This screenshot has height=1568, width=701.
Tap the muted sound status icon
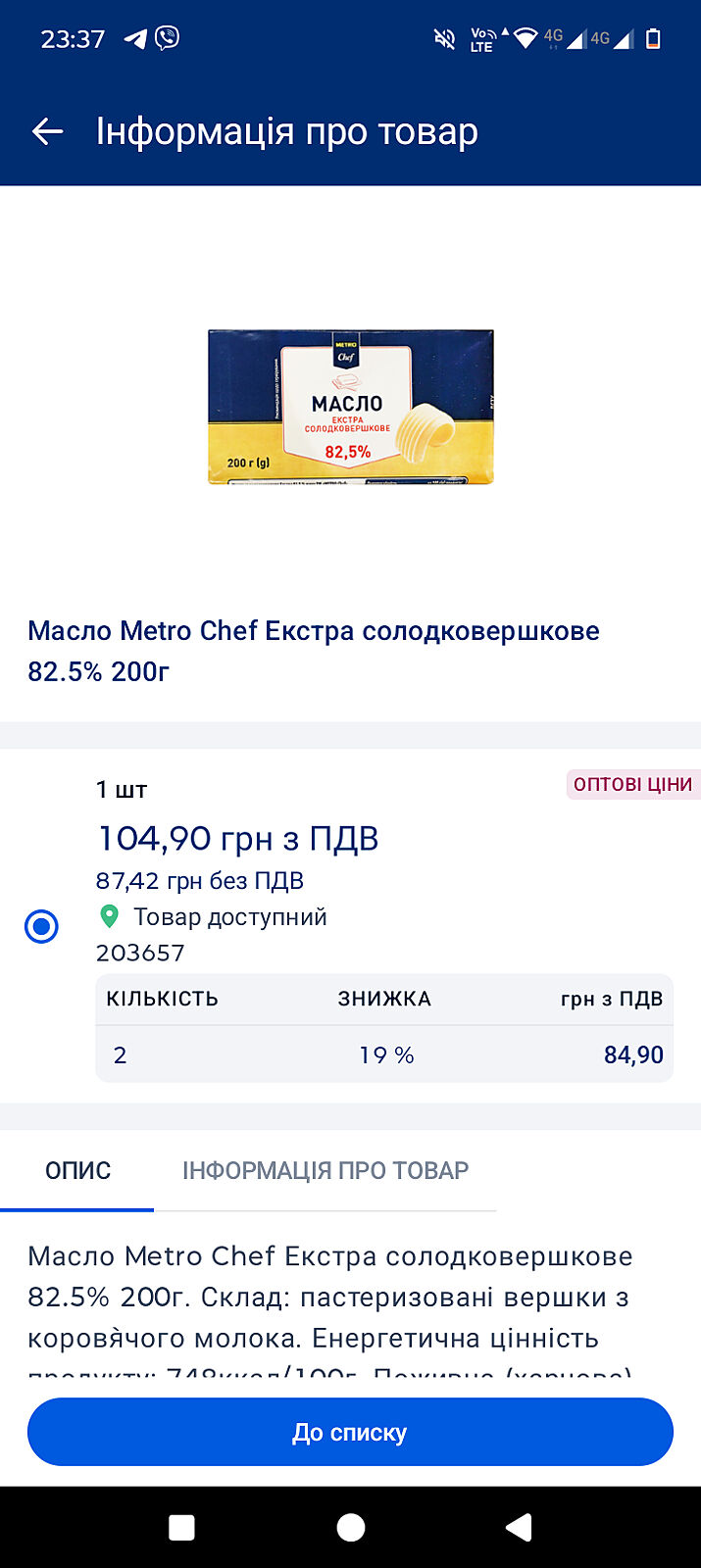coord(444,39)
